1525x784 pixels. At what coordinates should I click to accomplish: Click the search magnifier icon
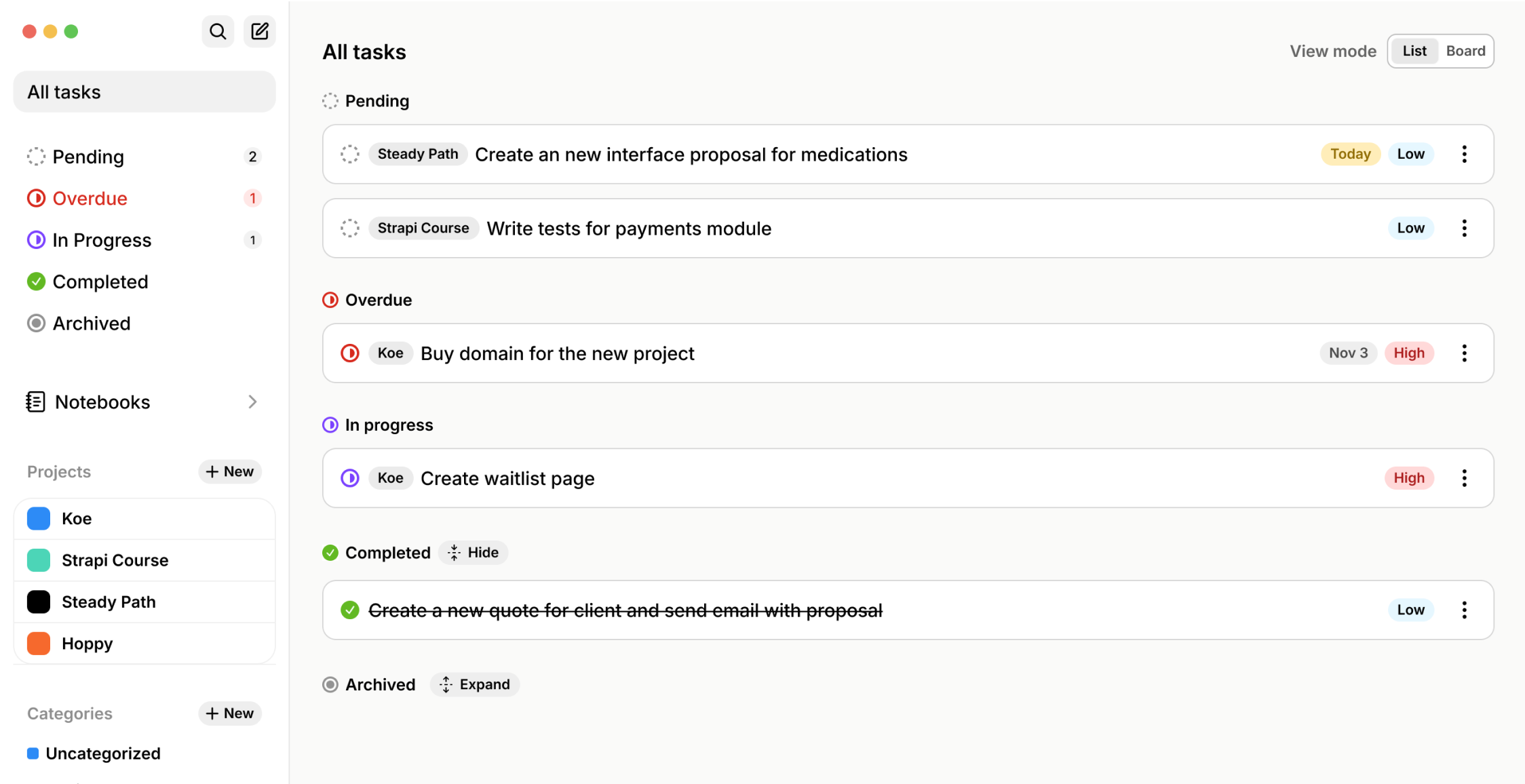click(218, 31)
